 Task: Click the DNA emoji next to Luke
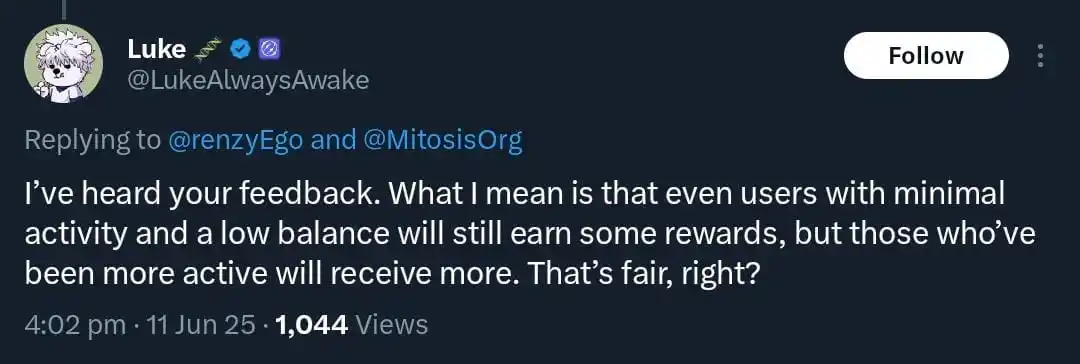208,48
